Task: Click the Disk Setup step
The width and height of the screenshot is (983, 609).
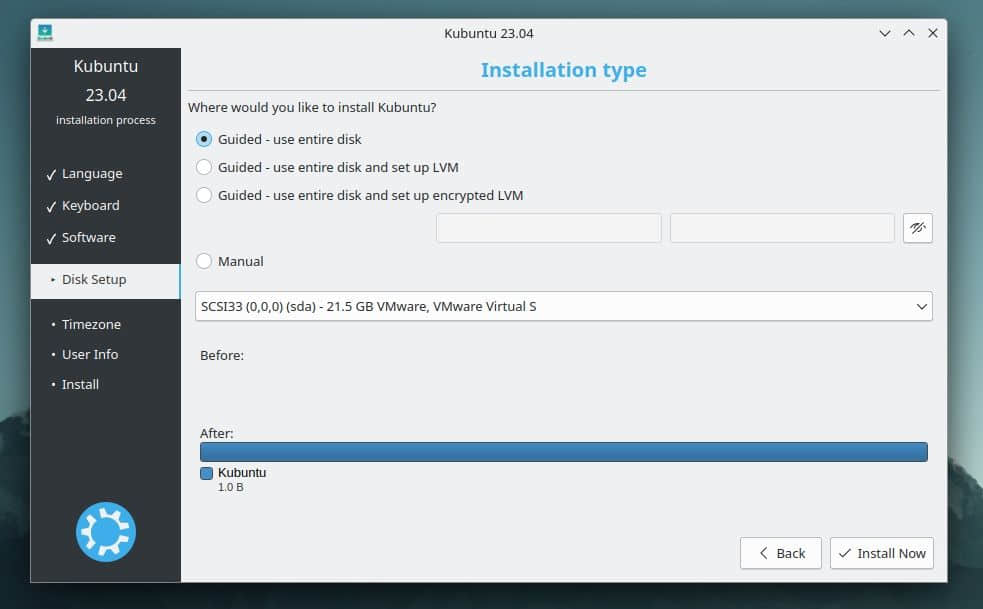Action: [93, 280]
